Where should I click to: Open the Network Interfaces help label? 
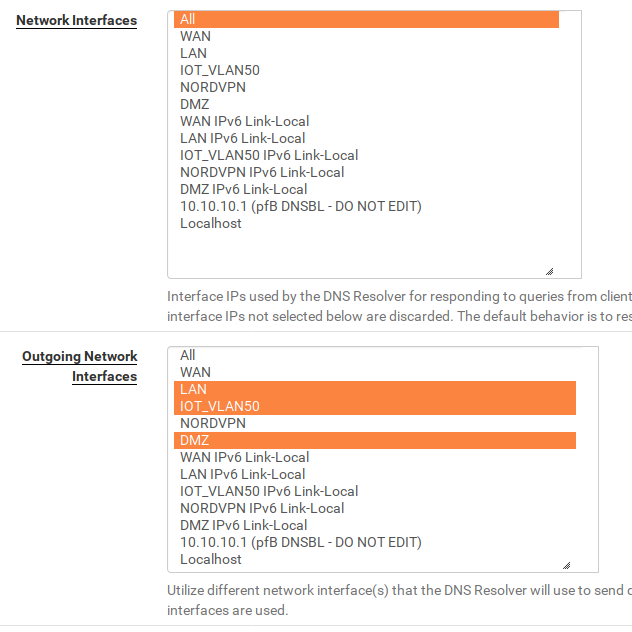(77, 20)
